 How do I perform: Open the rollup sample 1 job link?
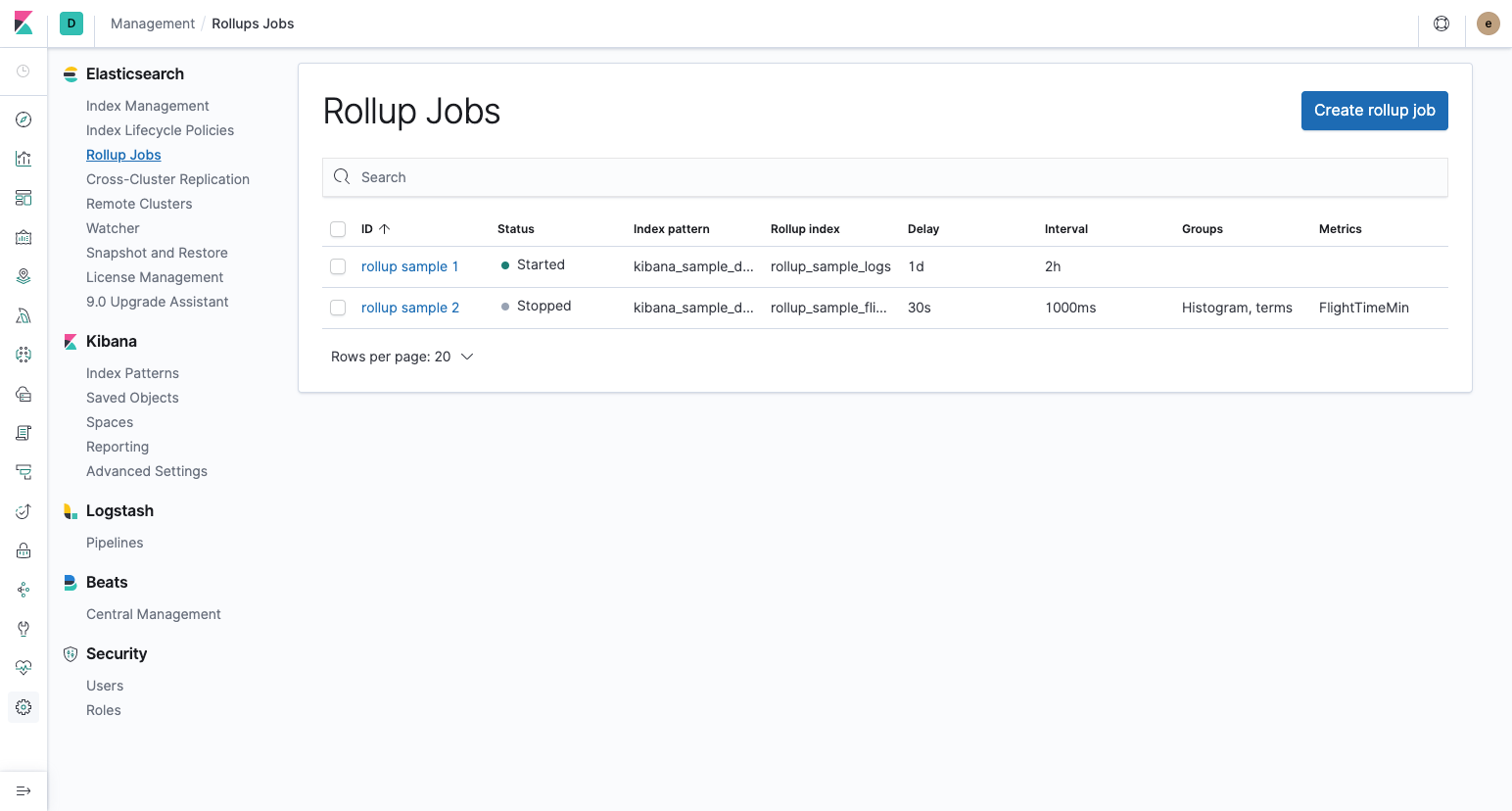click(409, 265)
